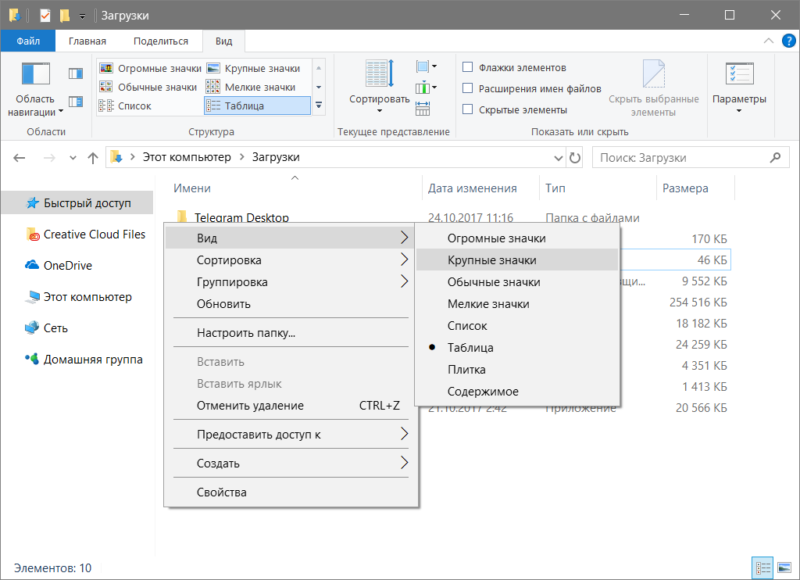Image resolution: width=800 pixels, height=580 pixels.
Task: Sort by the Размера column header
Action: pyautogui.click(x=695, y=188)
